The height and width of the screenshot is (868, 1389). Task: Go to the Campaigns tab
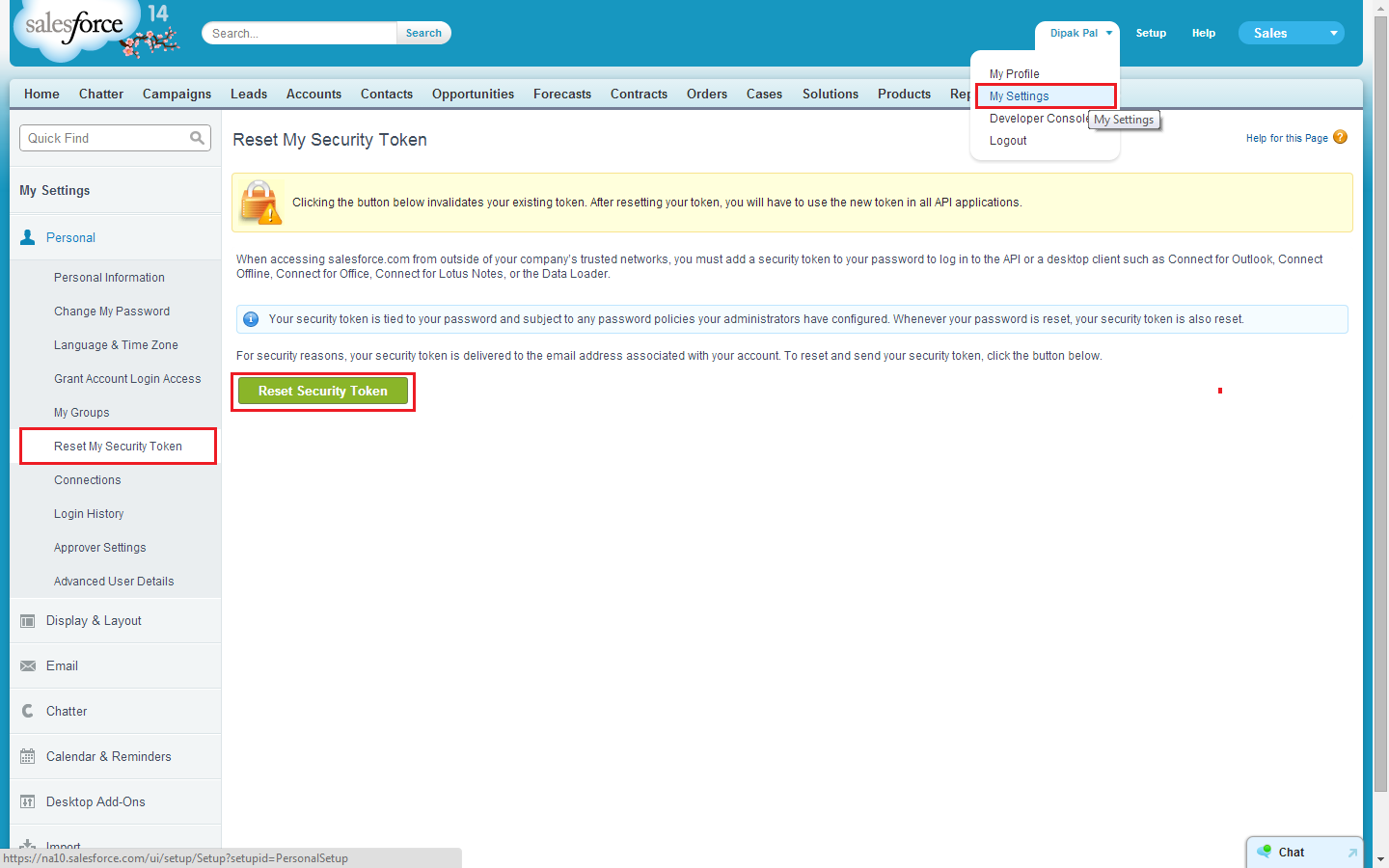[177, 94]
